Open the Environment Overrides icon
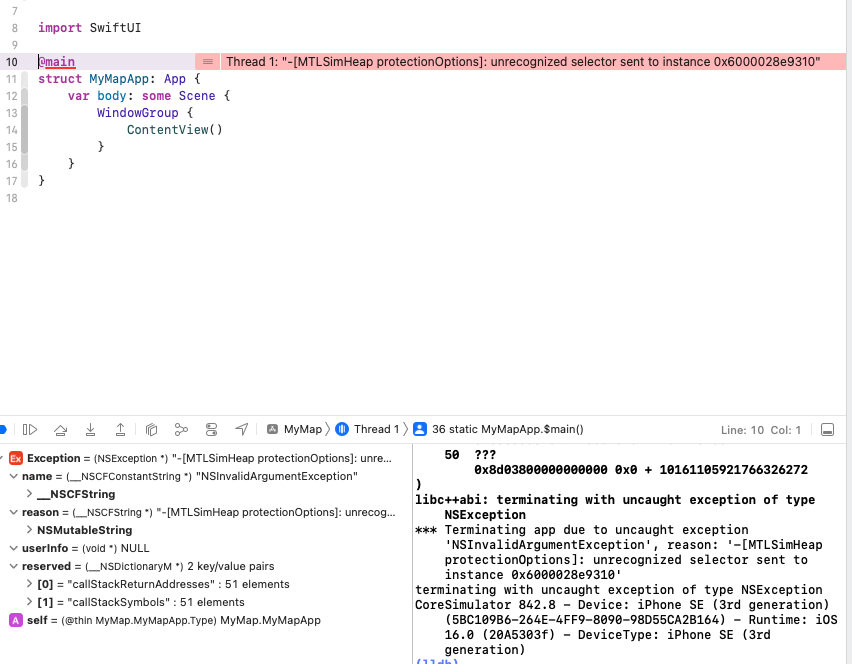Viewport: 852px width, 664px height. click(211, 430)
